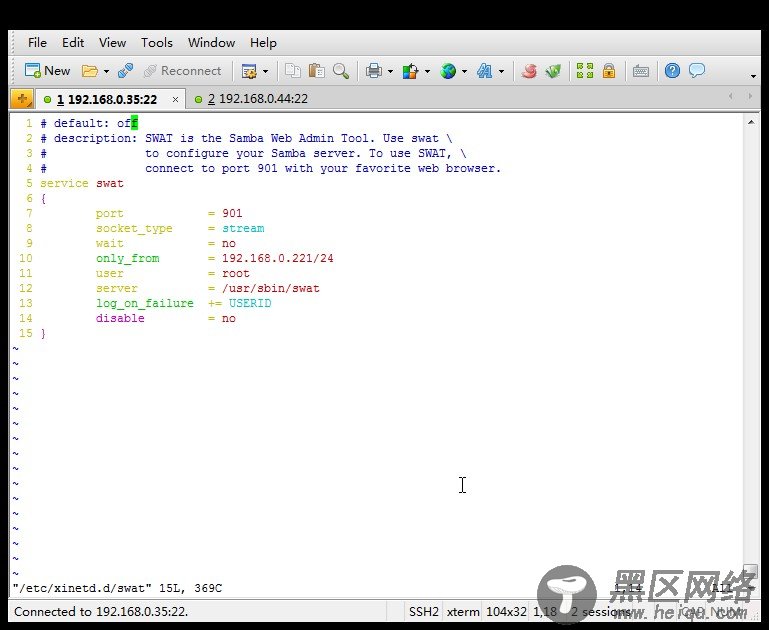Click the green cursor after 'default: of'

point(134,123)
